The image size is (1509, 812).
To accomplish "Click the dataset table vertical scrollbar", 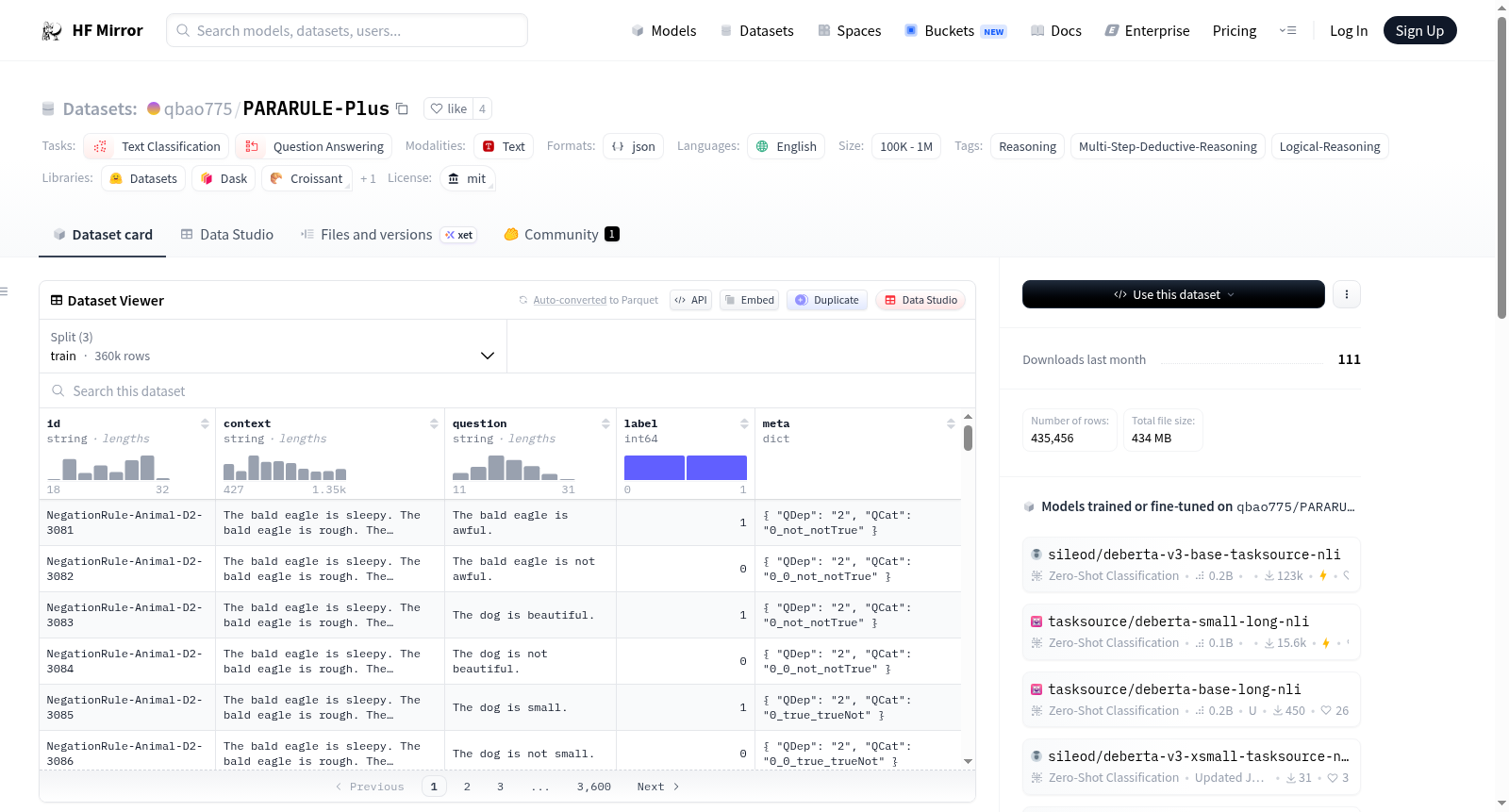I will coord(968,438).
